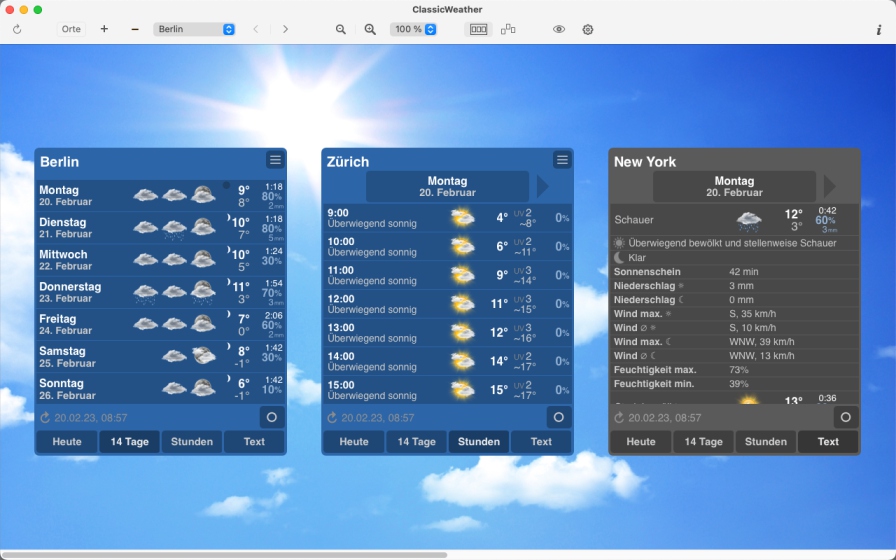Viewport: 896px width, 560px height.
Task: Select staggered widget layout icon
Action: tap(508, 29)
